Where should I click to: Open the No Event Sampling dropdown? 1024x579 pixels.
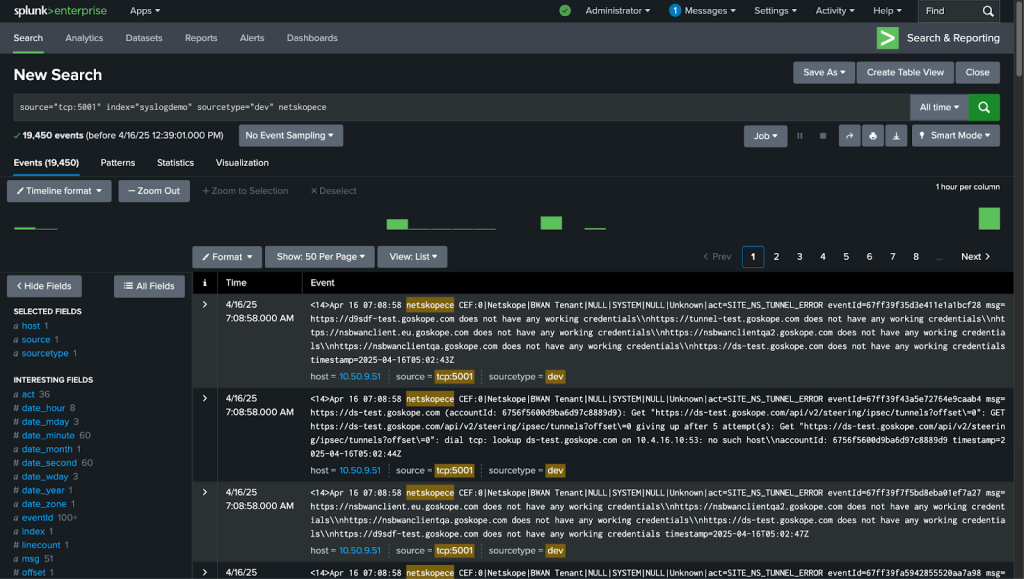(x=291, y=136)
